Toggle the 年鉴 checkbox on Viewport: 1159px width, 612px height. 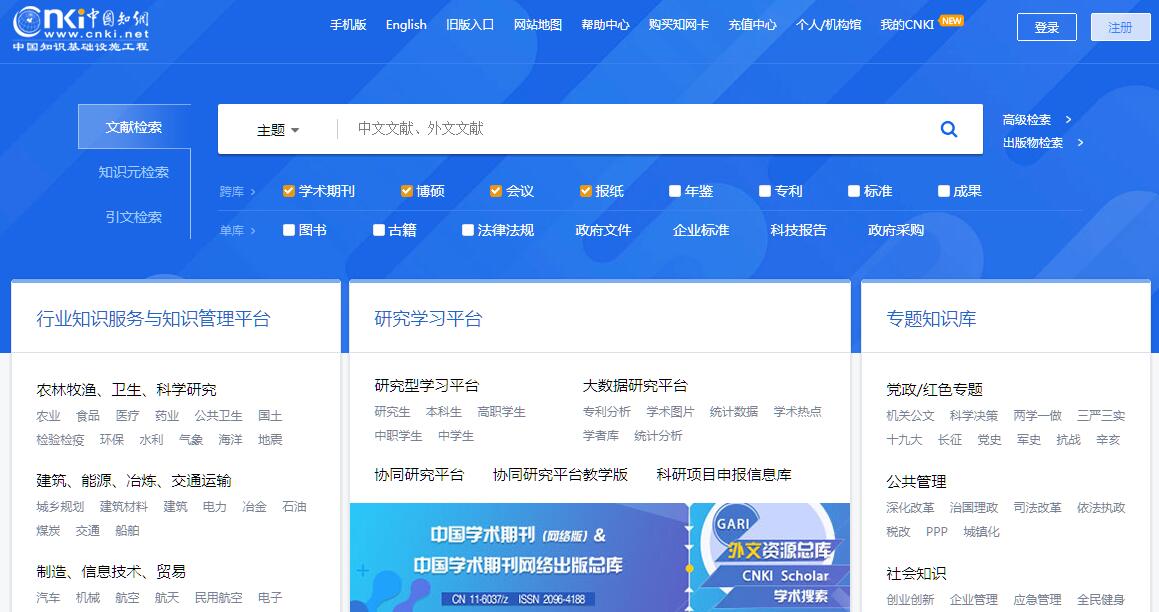pos(676,191)
